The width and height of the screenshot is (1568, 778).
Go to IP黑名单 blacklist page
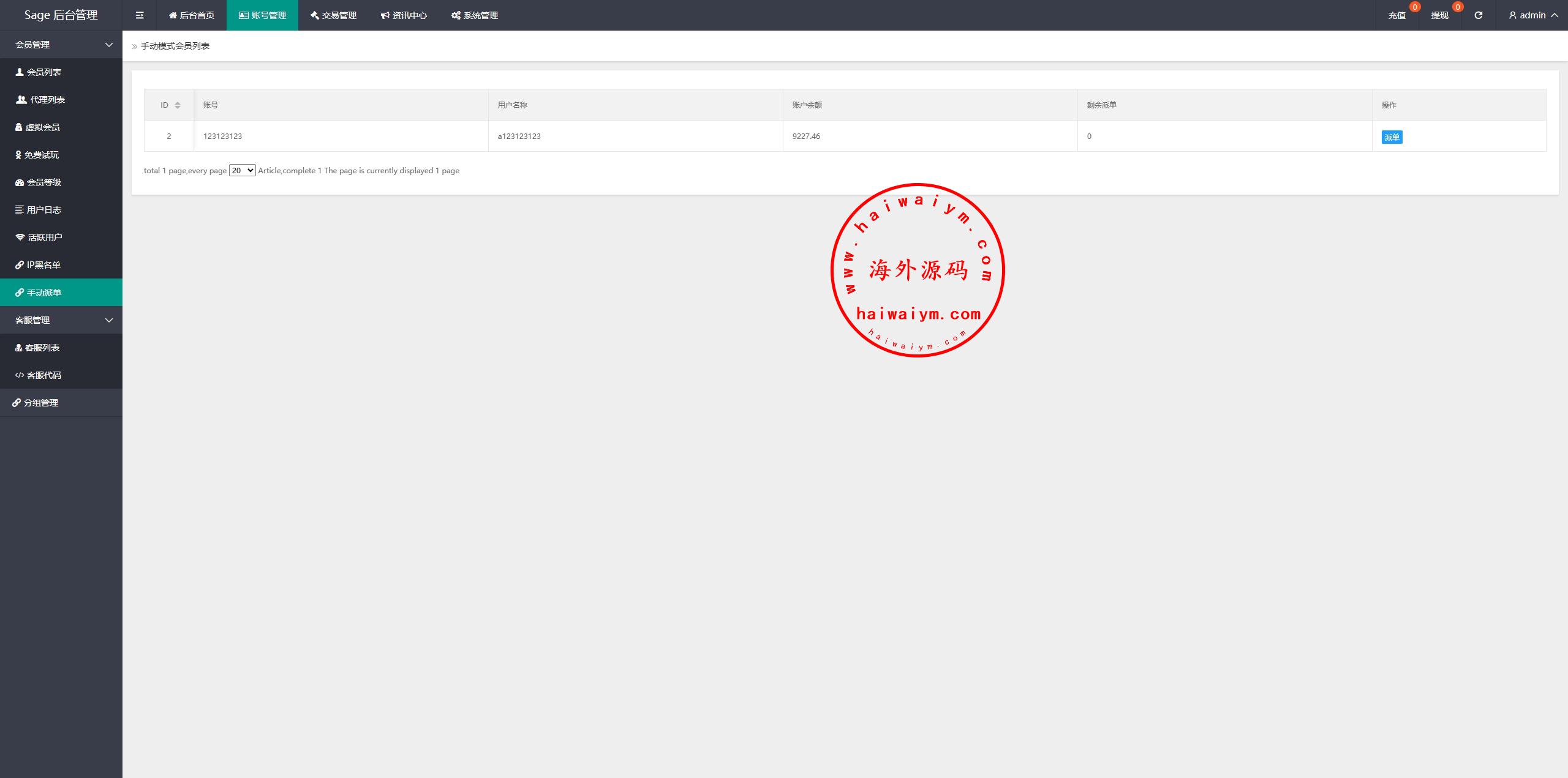[43, 265]
